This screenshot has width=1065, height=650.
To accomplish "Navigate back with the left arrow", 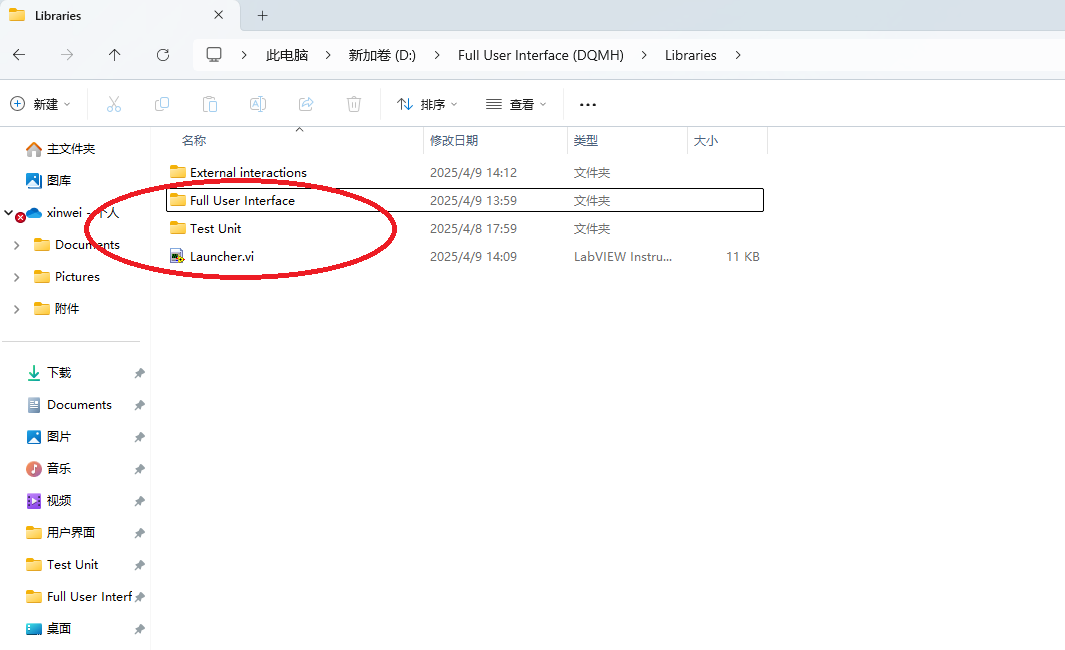I will pos(19,55).
